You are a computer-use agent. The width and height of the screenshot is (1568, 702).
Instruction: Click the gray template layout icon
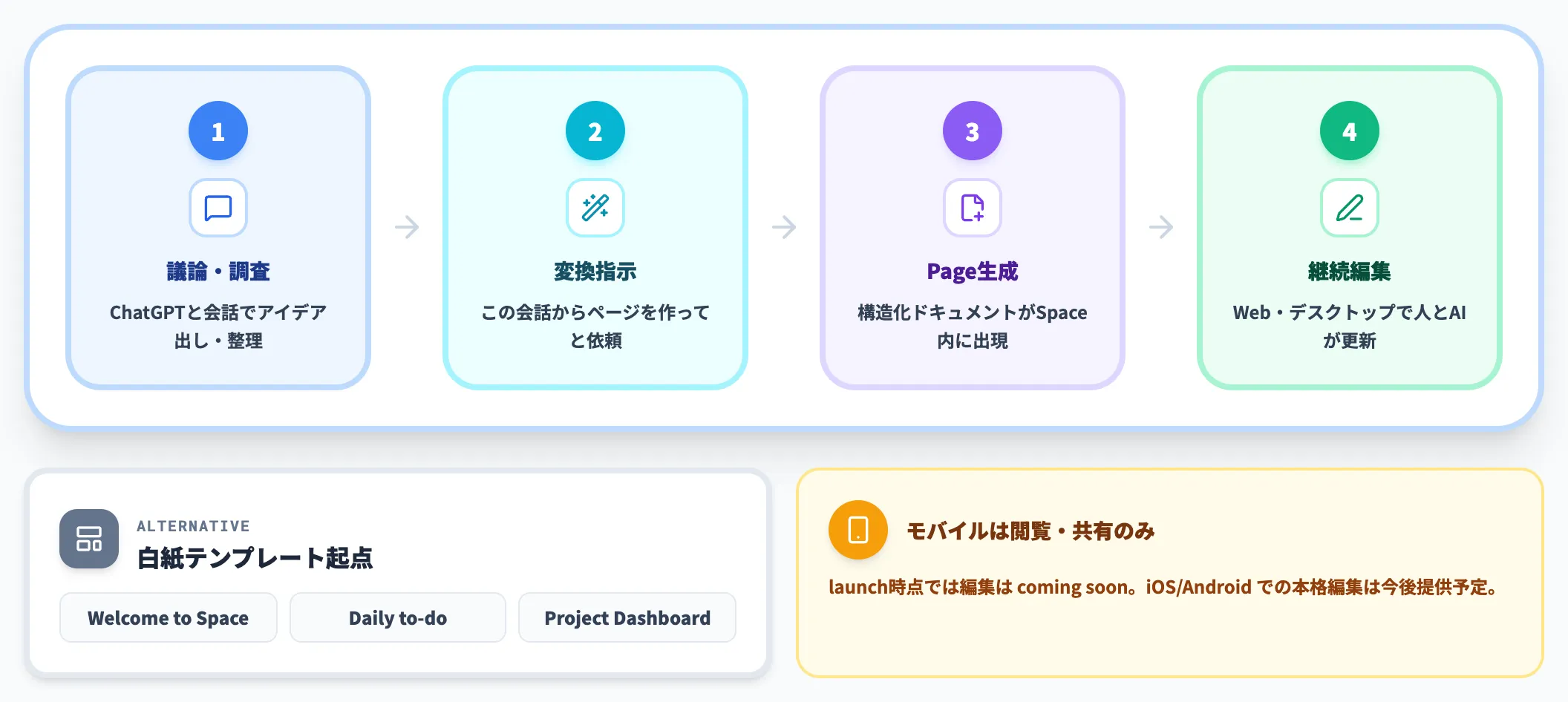pos(89,539)
